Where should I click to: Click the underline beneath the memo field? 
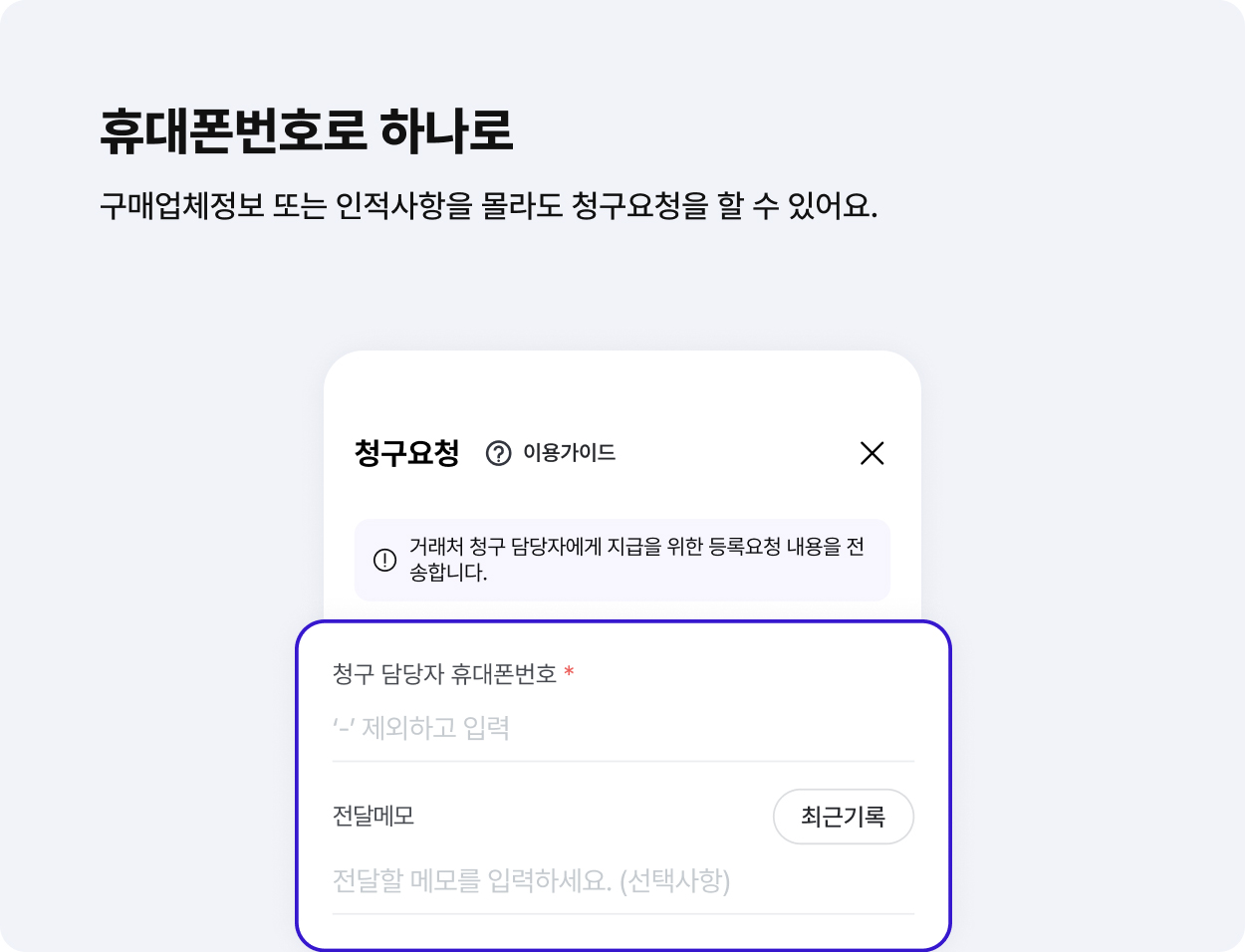pyautogui.click(x=623, y=913)
